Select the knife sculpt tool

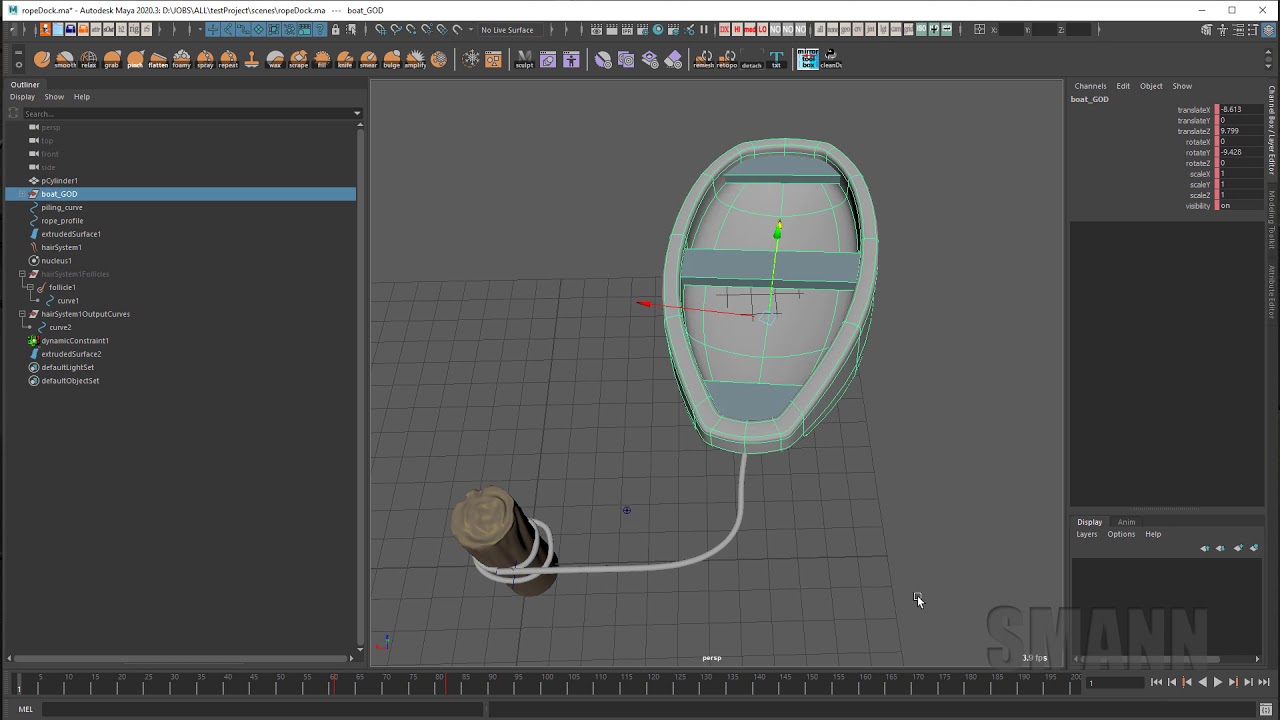[x=345, y=59]
